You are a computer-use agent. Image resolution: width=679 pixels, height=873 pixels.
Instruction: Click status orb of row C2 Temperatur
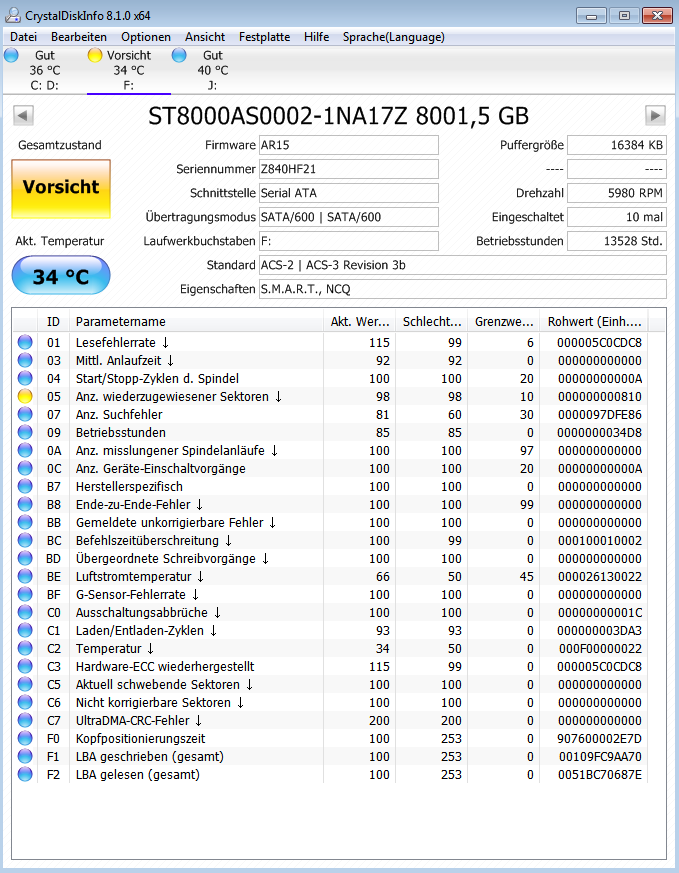point(25,648)
